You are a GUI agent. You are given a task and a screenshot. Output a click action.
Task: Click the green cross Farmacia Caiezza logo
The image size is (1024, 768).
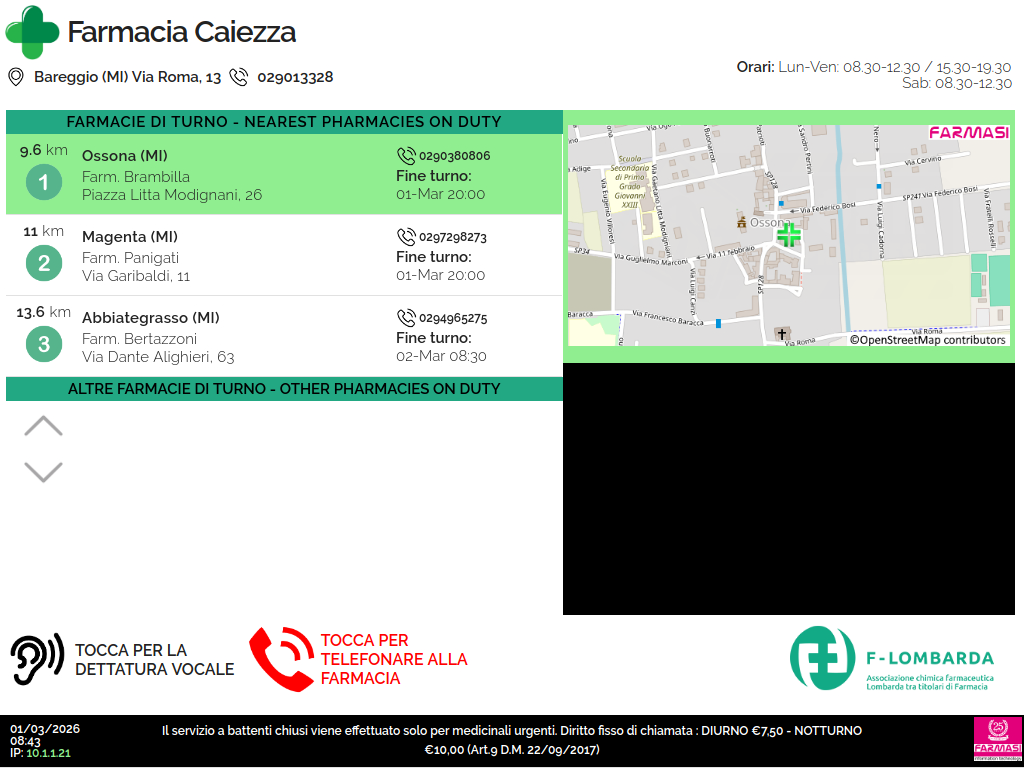click(33, 32)
